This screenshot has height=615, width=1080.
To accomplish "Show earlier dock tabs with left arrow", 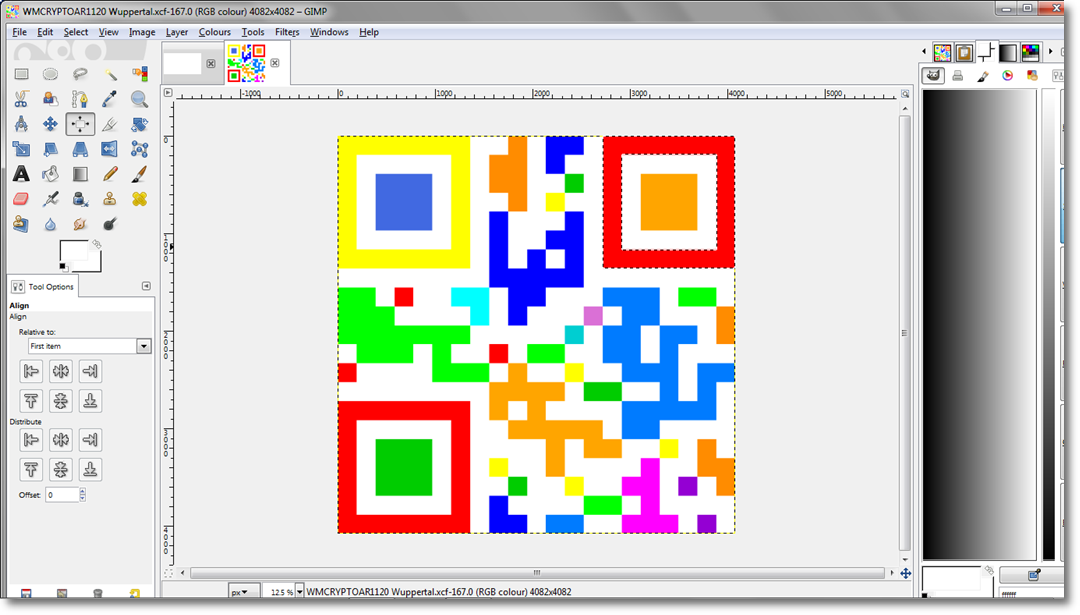I will click(x=924, y=52).
